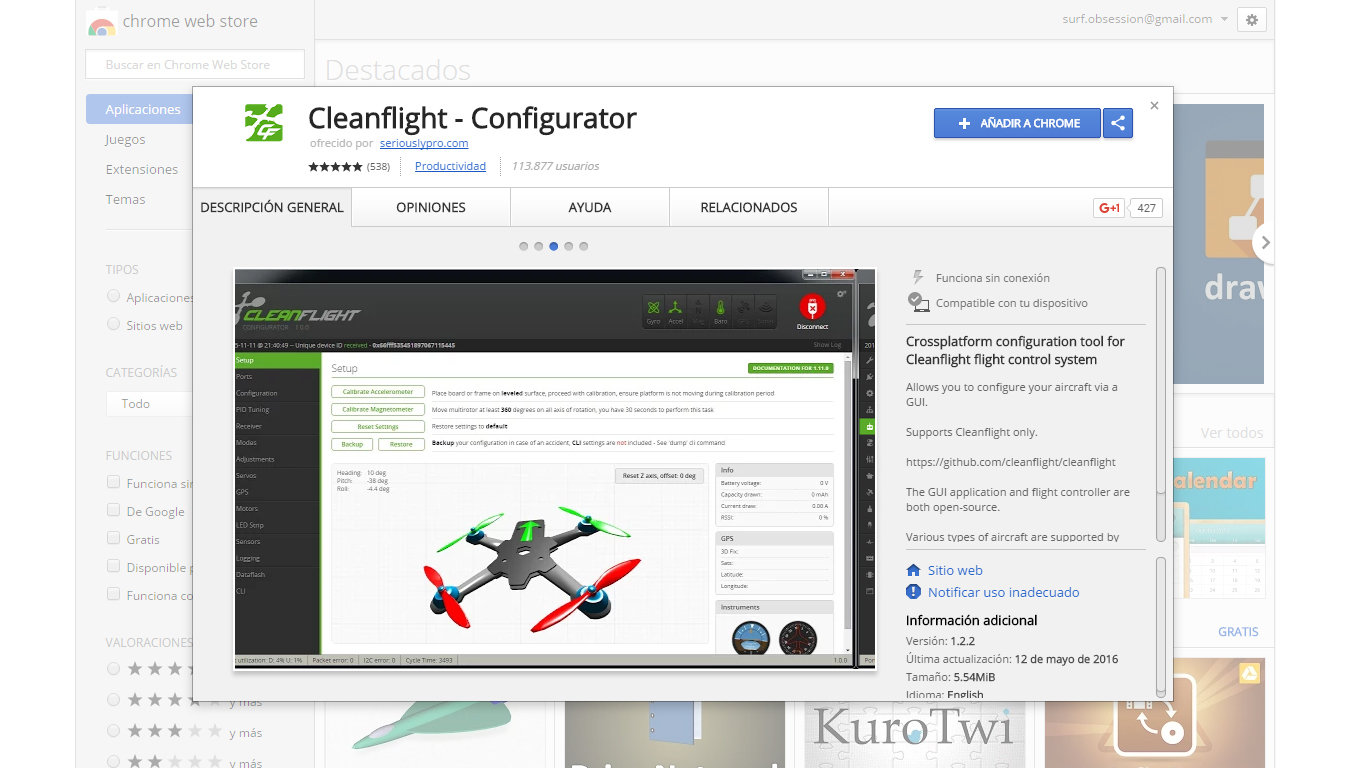Open the Todo categories dropdown
This screenshot has height=768, width=1366.
point(149,403)
